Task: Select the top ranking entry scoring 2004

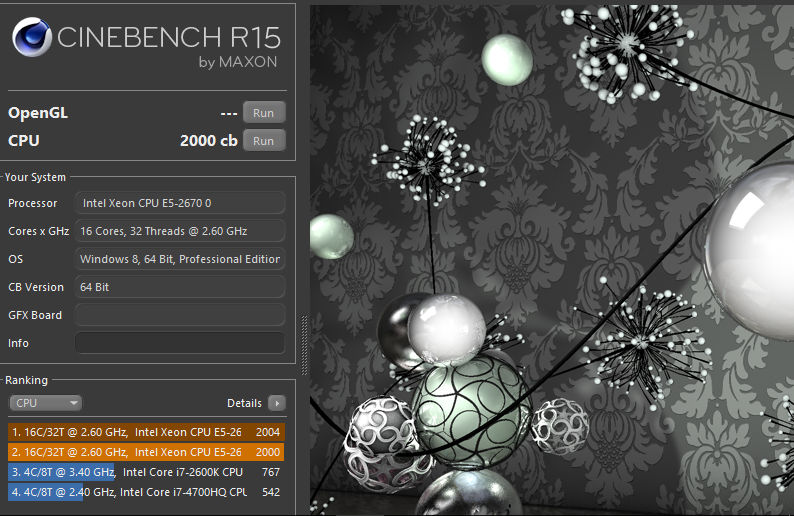Action: (x=146, y=432)
